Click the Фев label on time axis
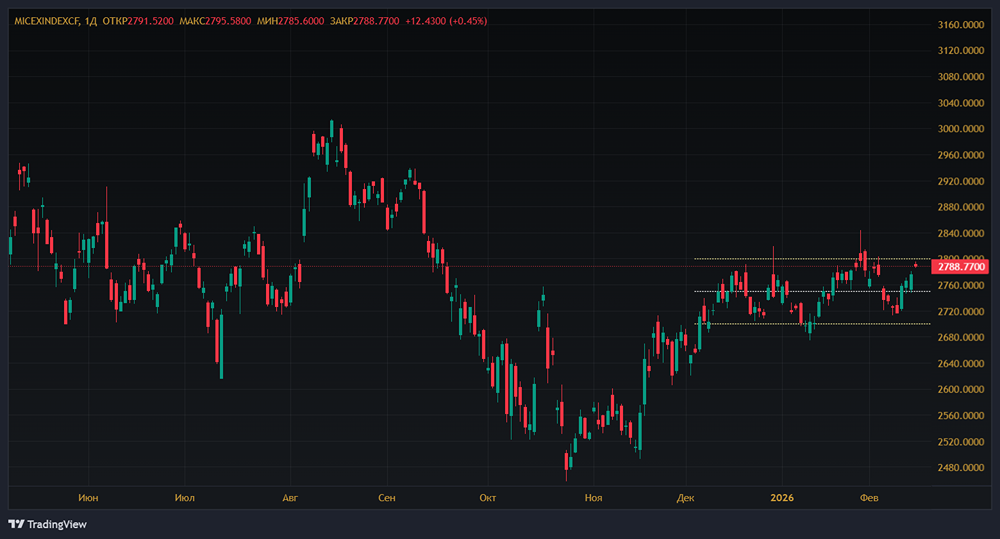This screenshot has width=1000, height=539. [x=870, y=497]
